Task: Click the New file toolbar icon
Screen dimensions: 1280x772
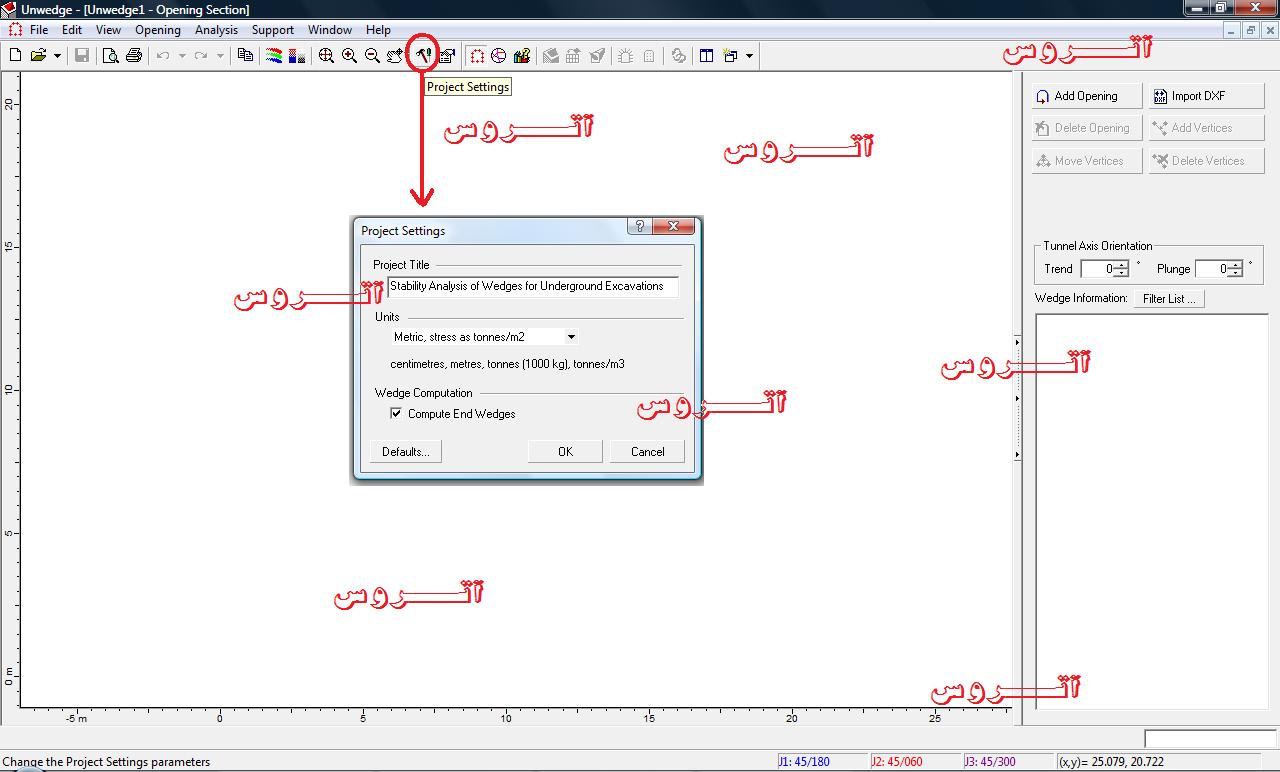Action: point(15,56)
